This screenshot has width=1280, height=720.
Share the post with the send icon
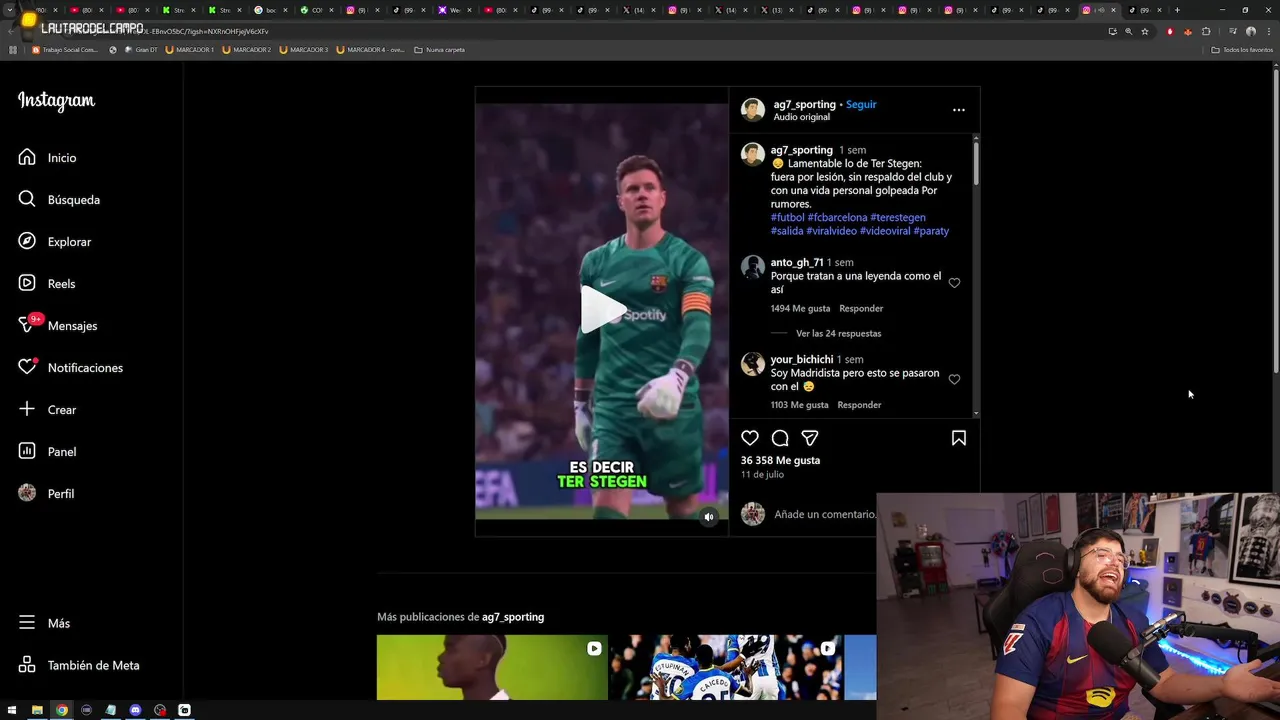(810, 438)
